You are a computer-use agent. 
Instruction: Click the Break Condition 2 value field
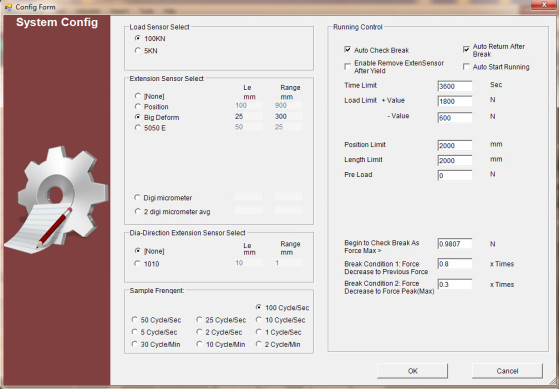[x=455, y=284]
